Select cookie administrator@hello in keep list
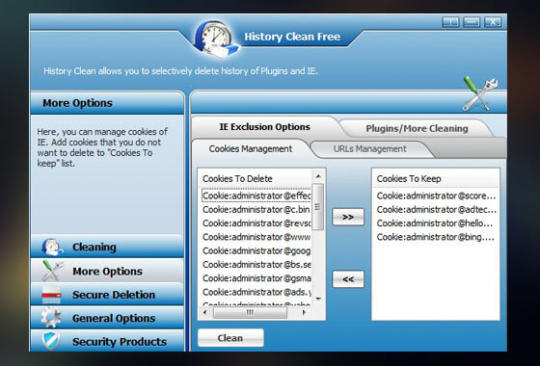 (x=436, y=223)
